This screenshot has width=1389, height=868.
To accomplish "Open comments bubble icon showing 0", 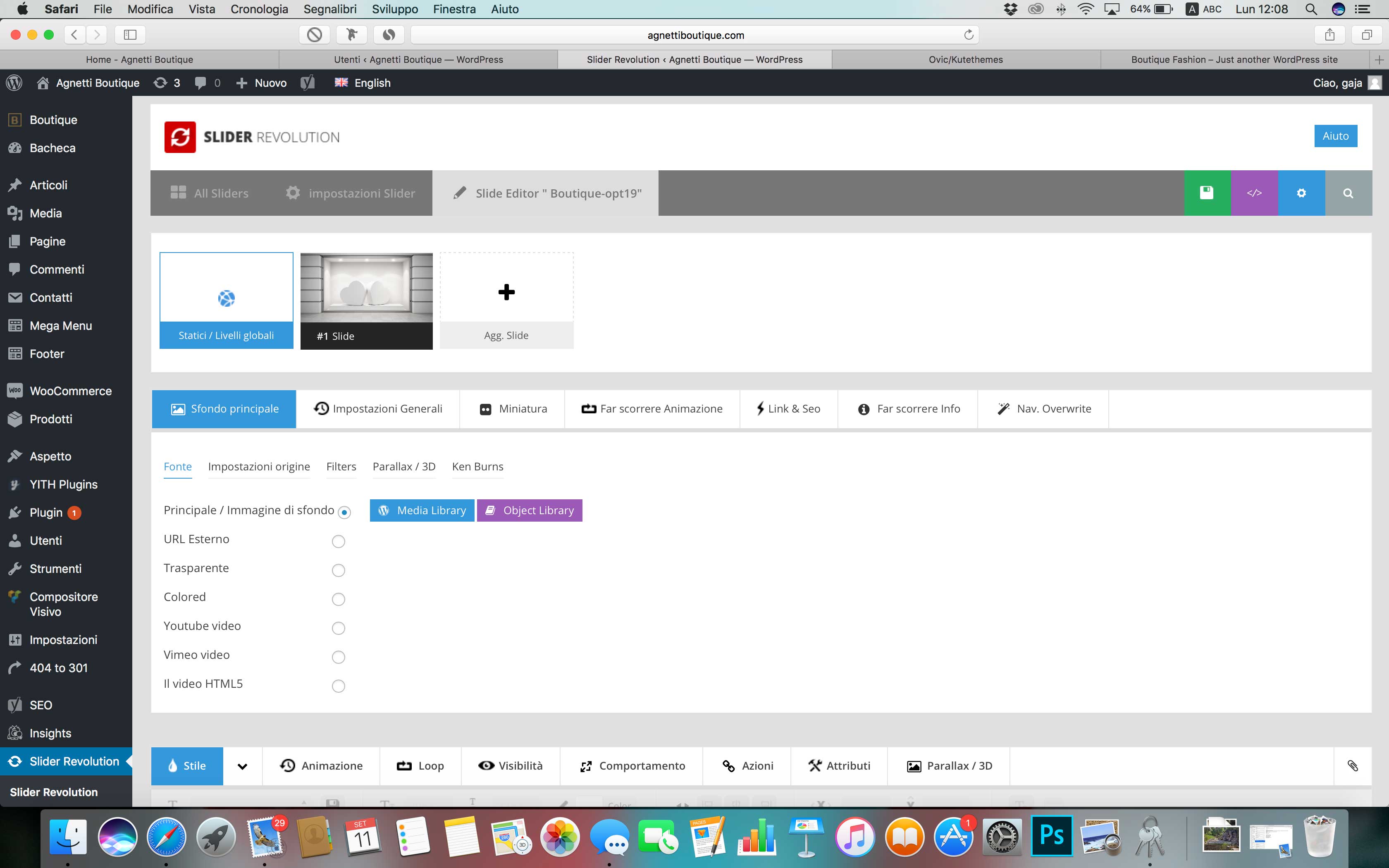I will [x=207, y=83].
